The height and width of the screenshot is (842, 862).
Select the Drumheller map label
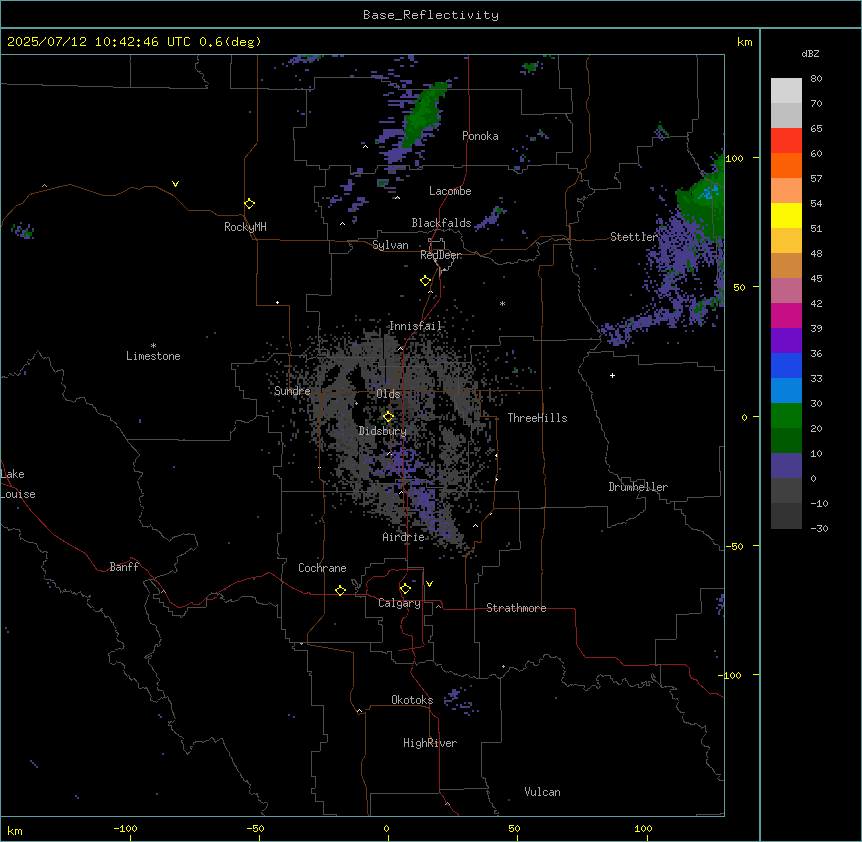pyautogui.click(x=638, y=487)
